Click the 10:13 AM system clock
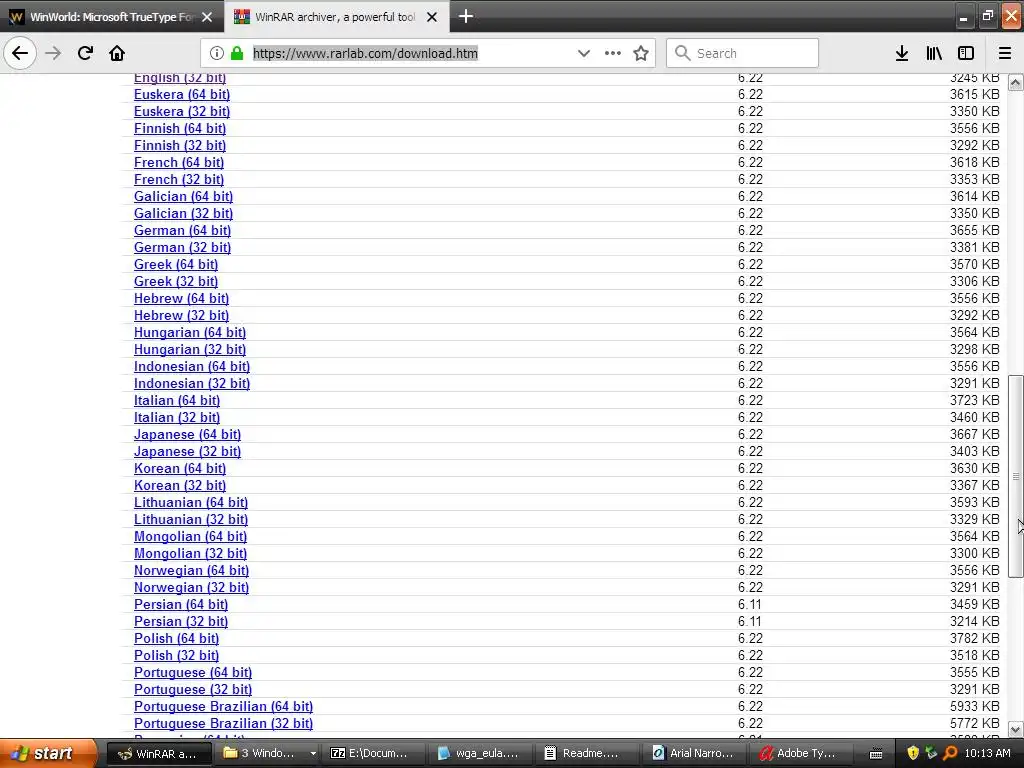This screenshot has height=768, width=1024. point(987,753)
